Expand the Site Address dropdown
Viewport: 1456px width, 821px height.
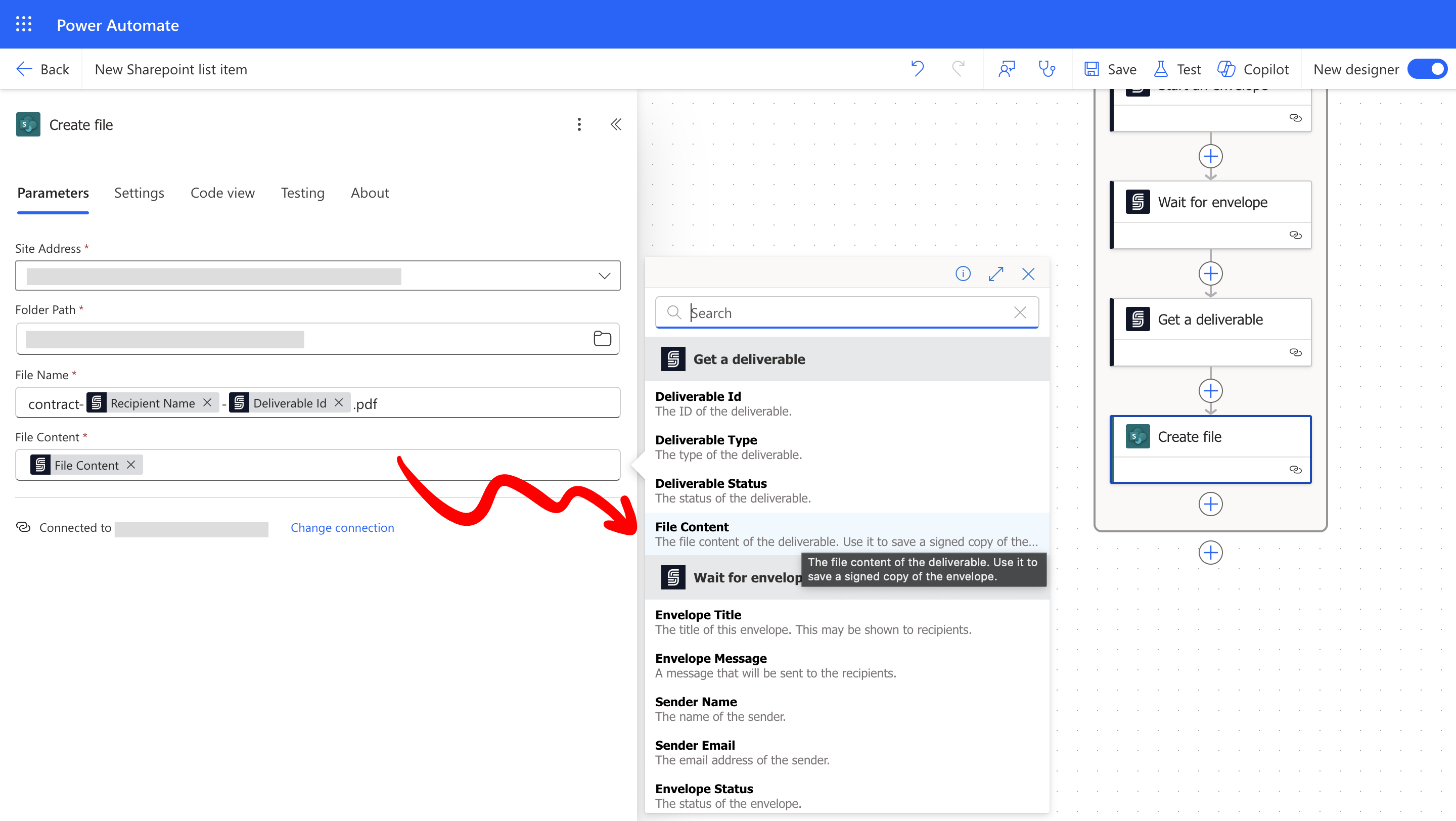[x=604, y=276]
